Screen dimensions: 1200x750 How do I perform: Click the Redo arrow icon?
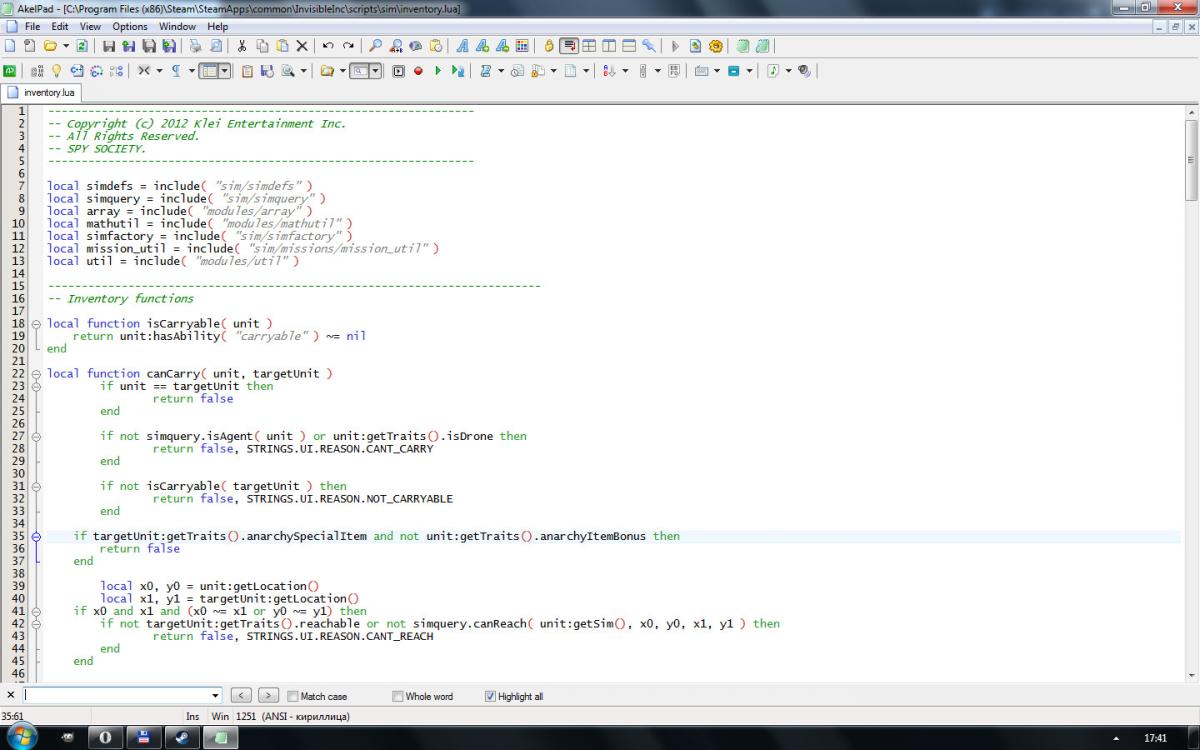348,46
